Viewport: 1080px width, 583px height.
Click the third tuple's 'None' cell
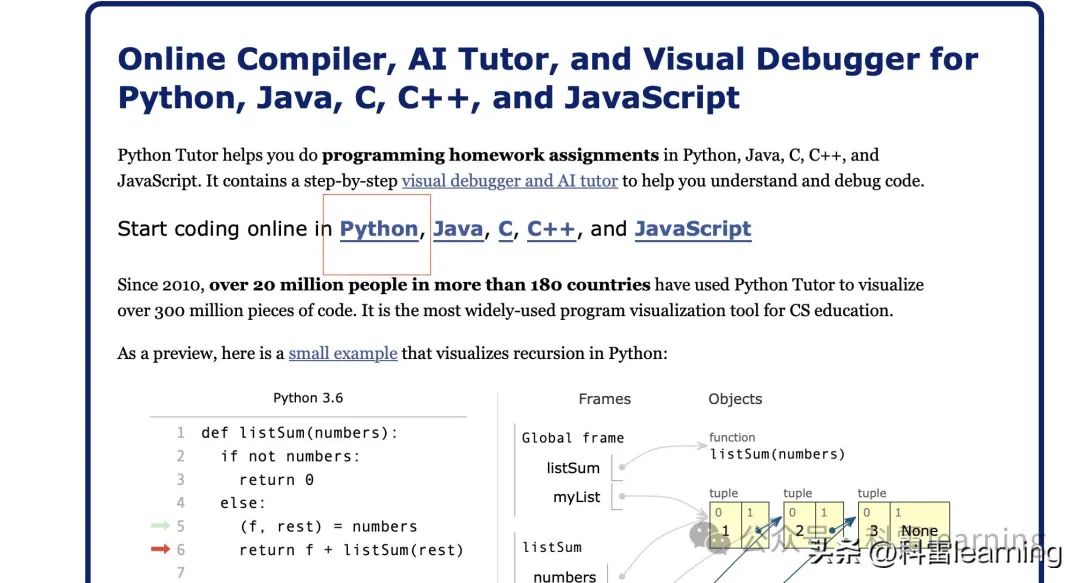(920, 525)
